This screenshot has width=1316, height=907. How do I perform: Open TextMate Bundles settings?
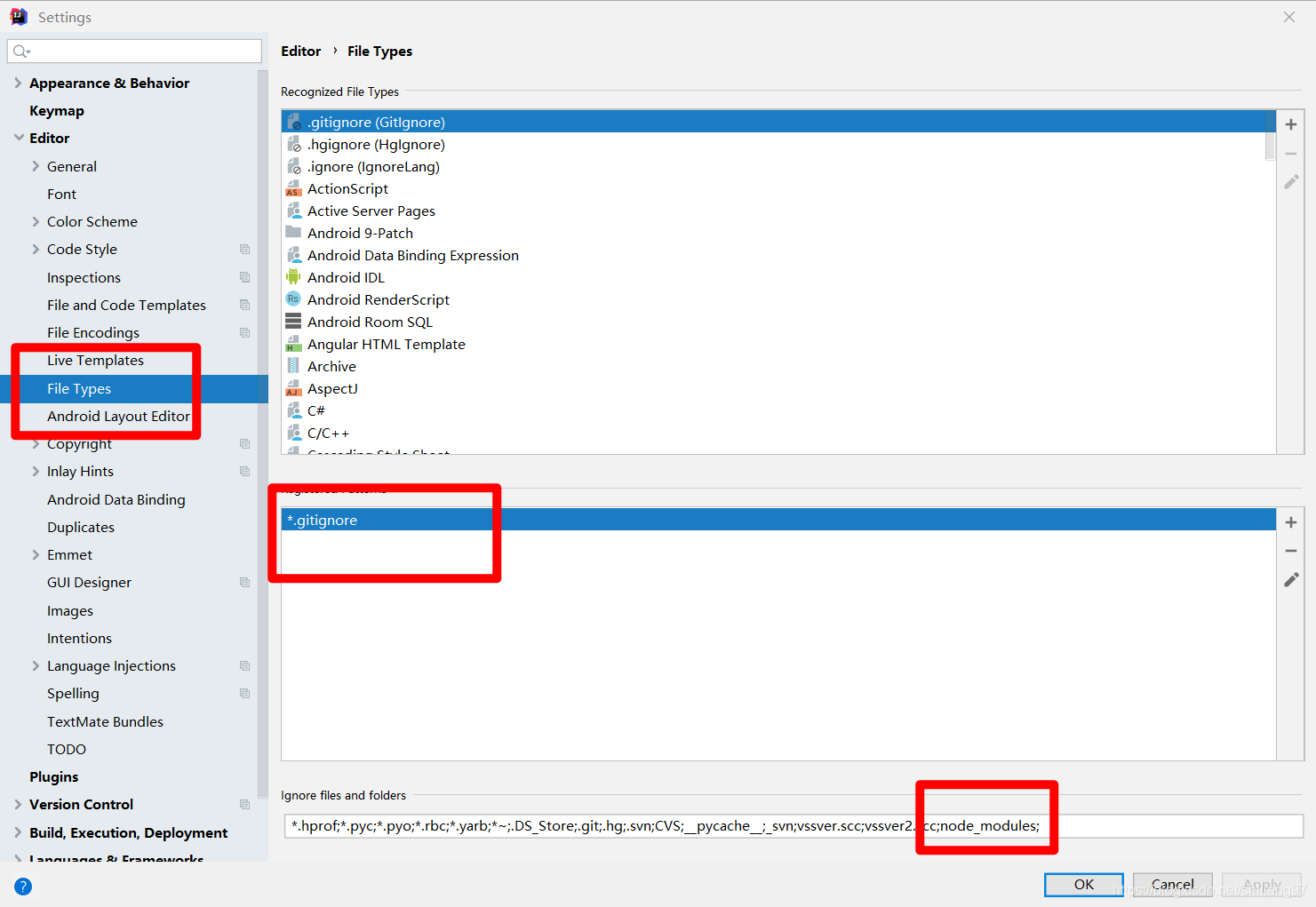click(105, 721)
